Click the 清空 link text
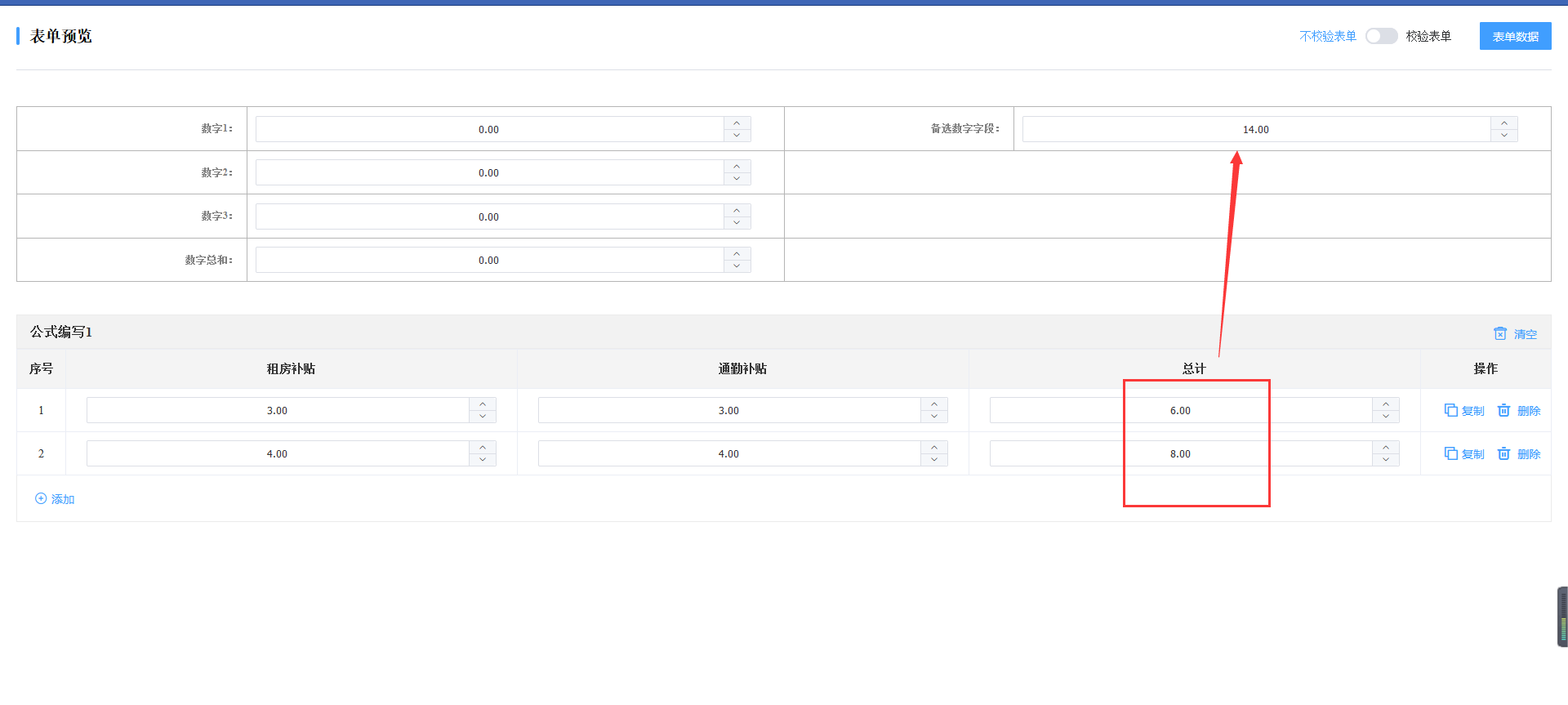Viewport: 1568px width, 705px height. pos(1526,334)
